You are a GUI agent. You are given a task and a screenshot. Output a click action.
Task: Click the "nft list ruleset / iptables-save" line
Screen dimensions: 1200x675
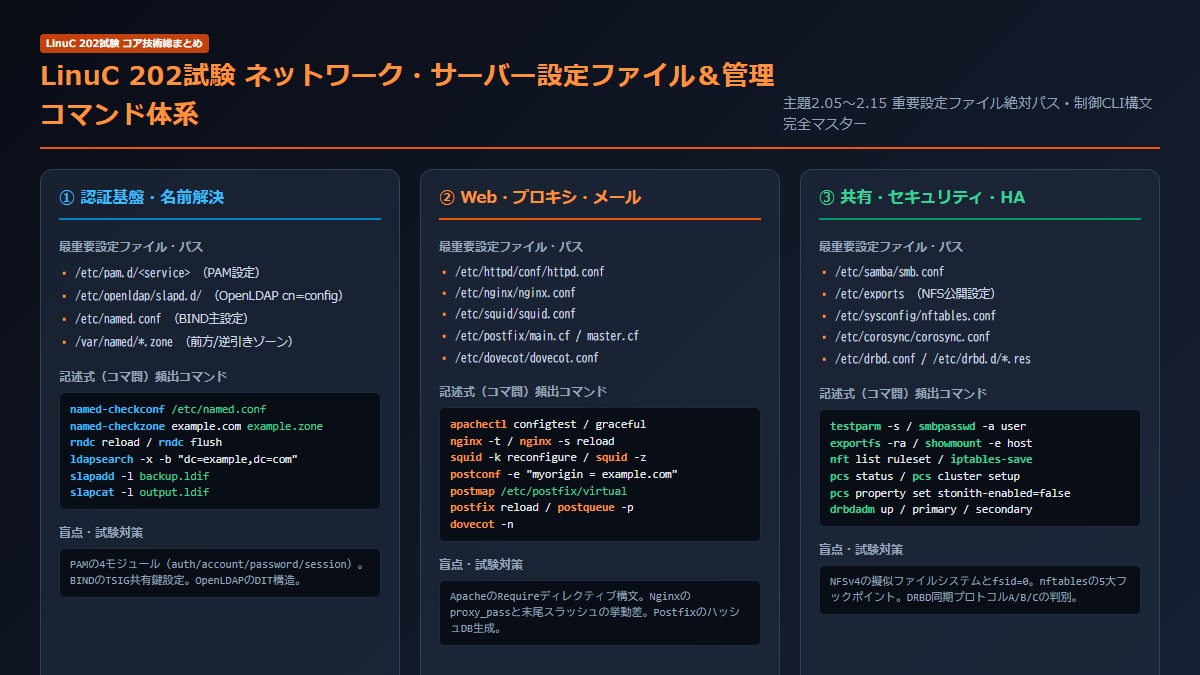(x=931, y=459)
